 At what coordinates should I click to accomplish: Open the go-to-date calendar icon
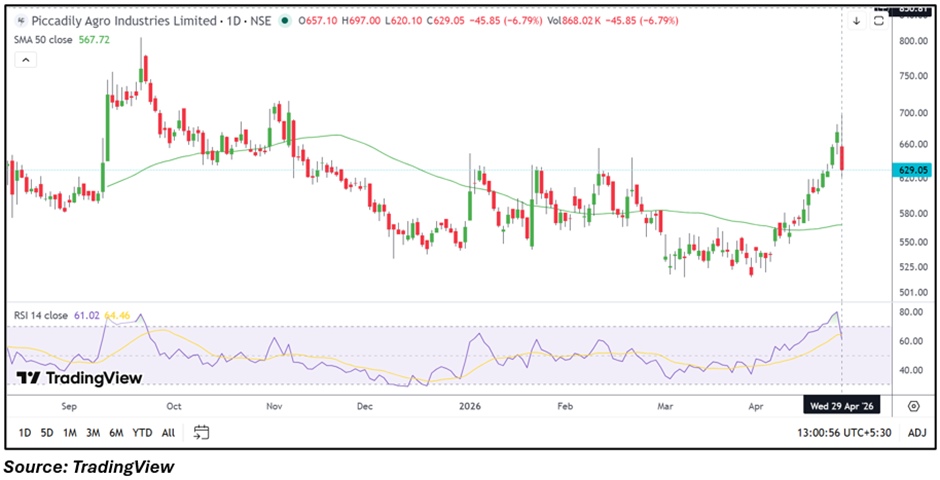[201, 433]
